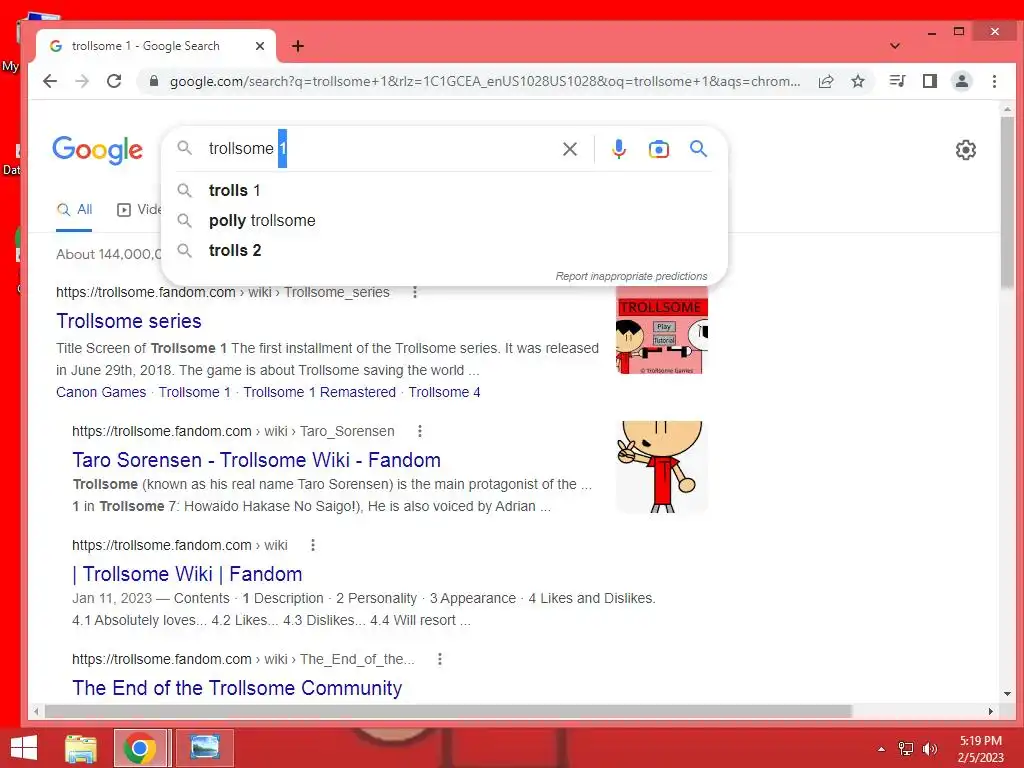Screen dimensions: 1024x768
Task: Open the clock showing 5:19 PM 2/5/2023
Action: [981, 749]
